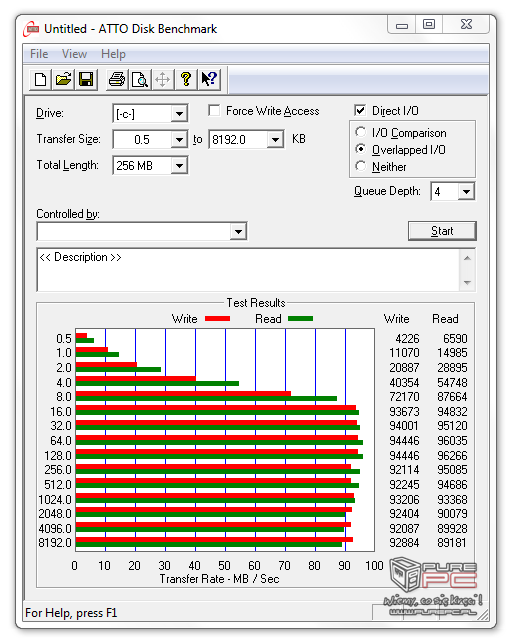Choose the Neither radio option
This screenshot has height=643, width=512.
[x=360, y=166]
